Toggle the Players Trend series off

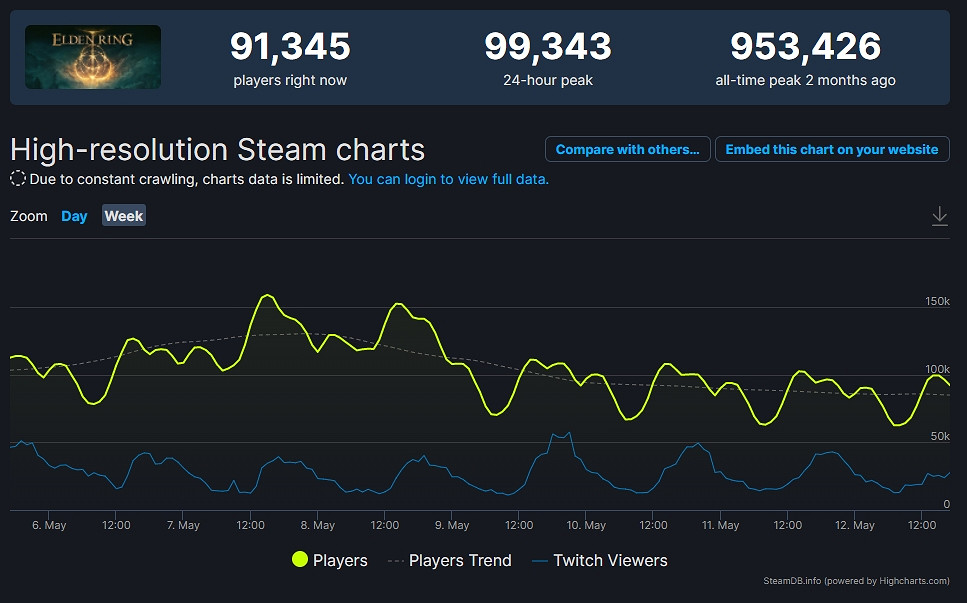coord(460,560)
